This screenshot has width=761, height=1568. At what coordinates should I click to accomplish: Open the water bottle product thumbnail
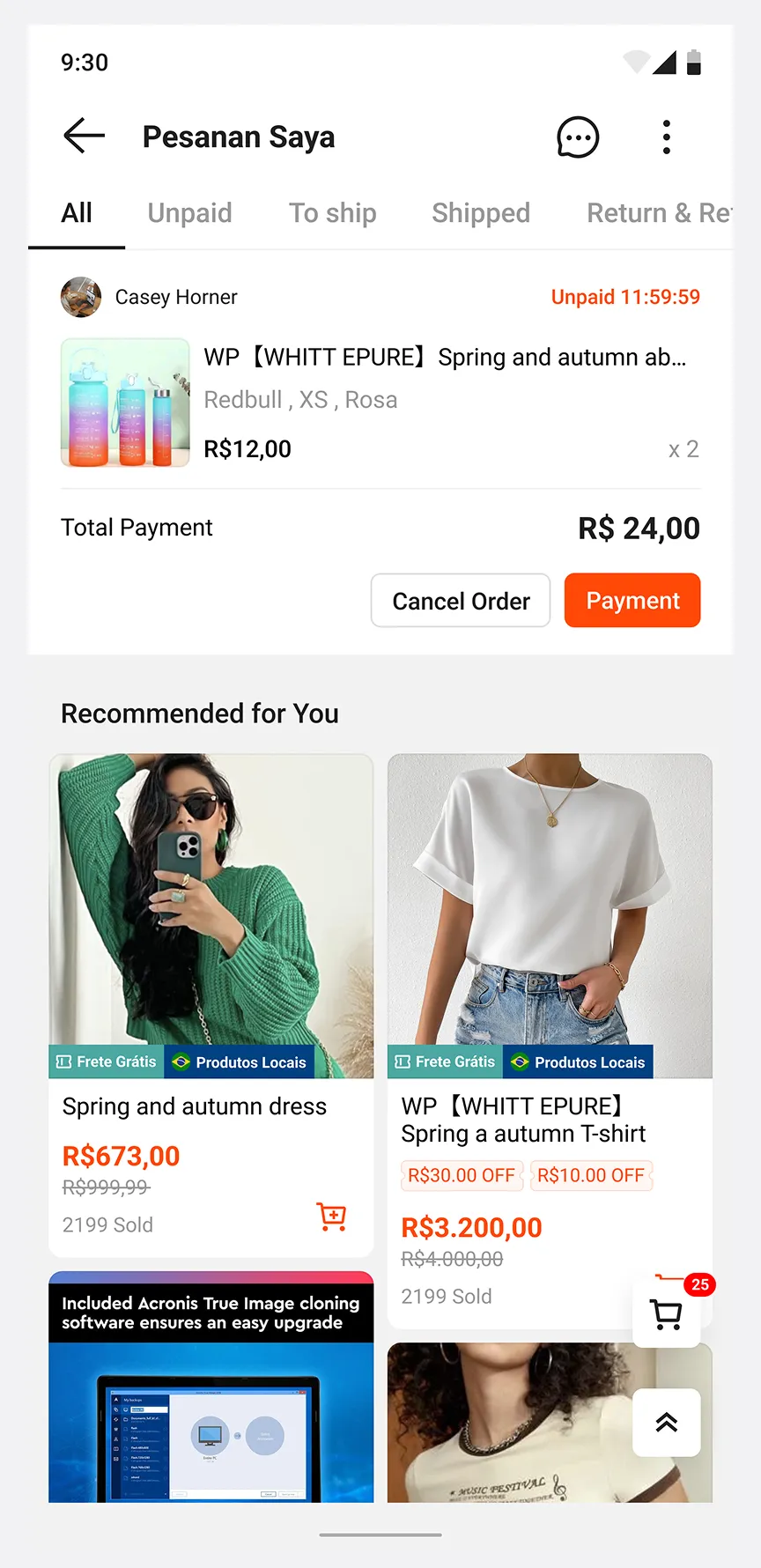click(125, 403)
